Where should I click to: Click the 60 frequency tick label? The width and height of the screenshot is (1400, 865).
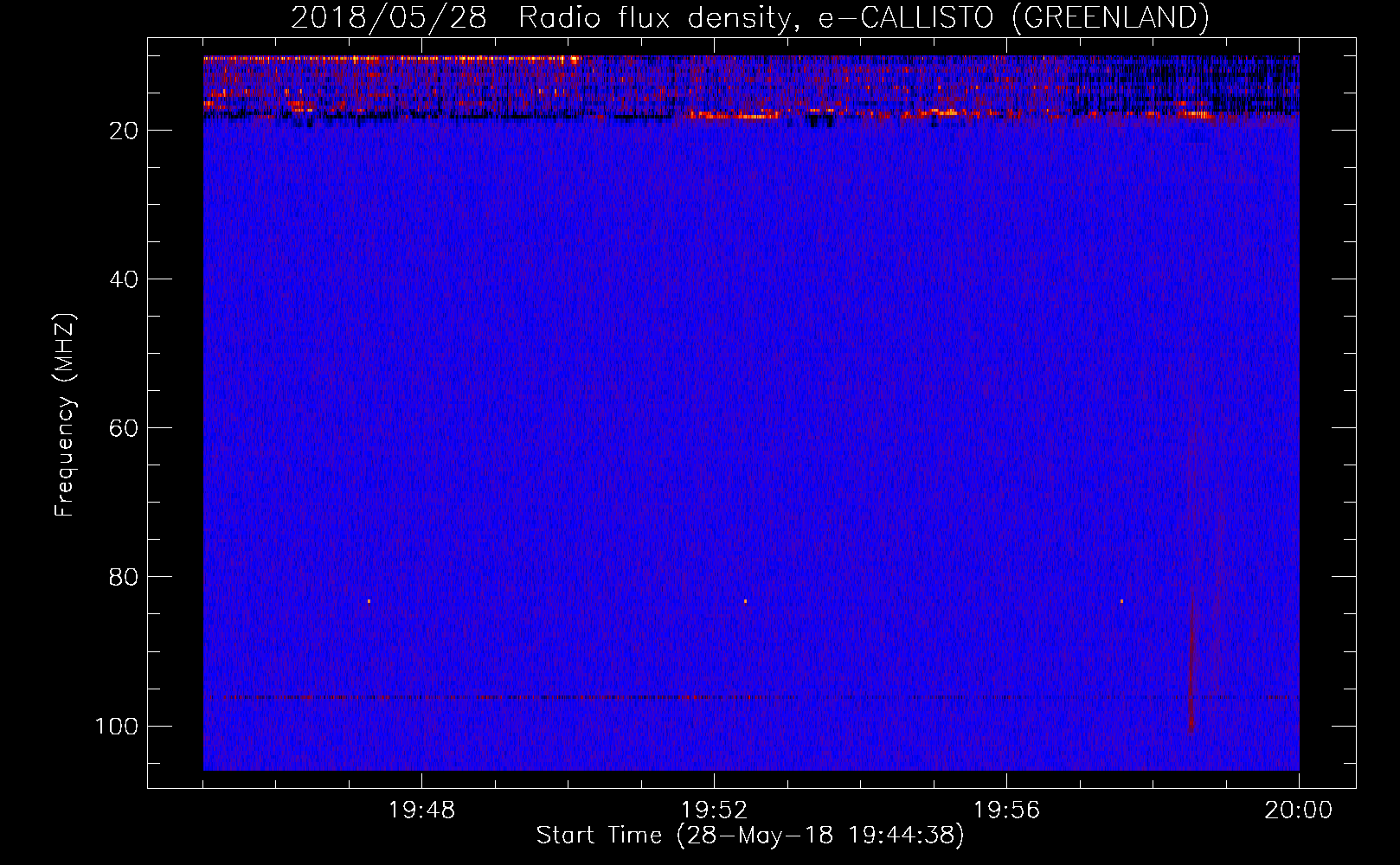click(124, 428)
